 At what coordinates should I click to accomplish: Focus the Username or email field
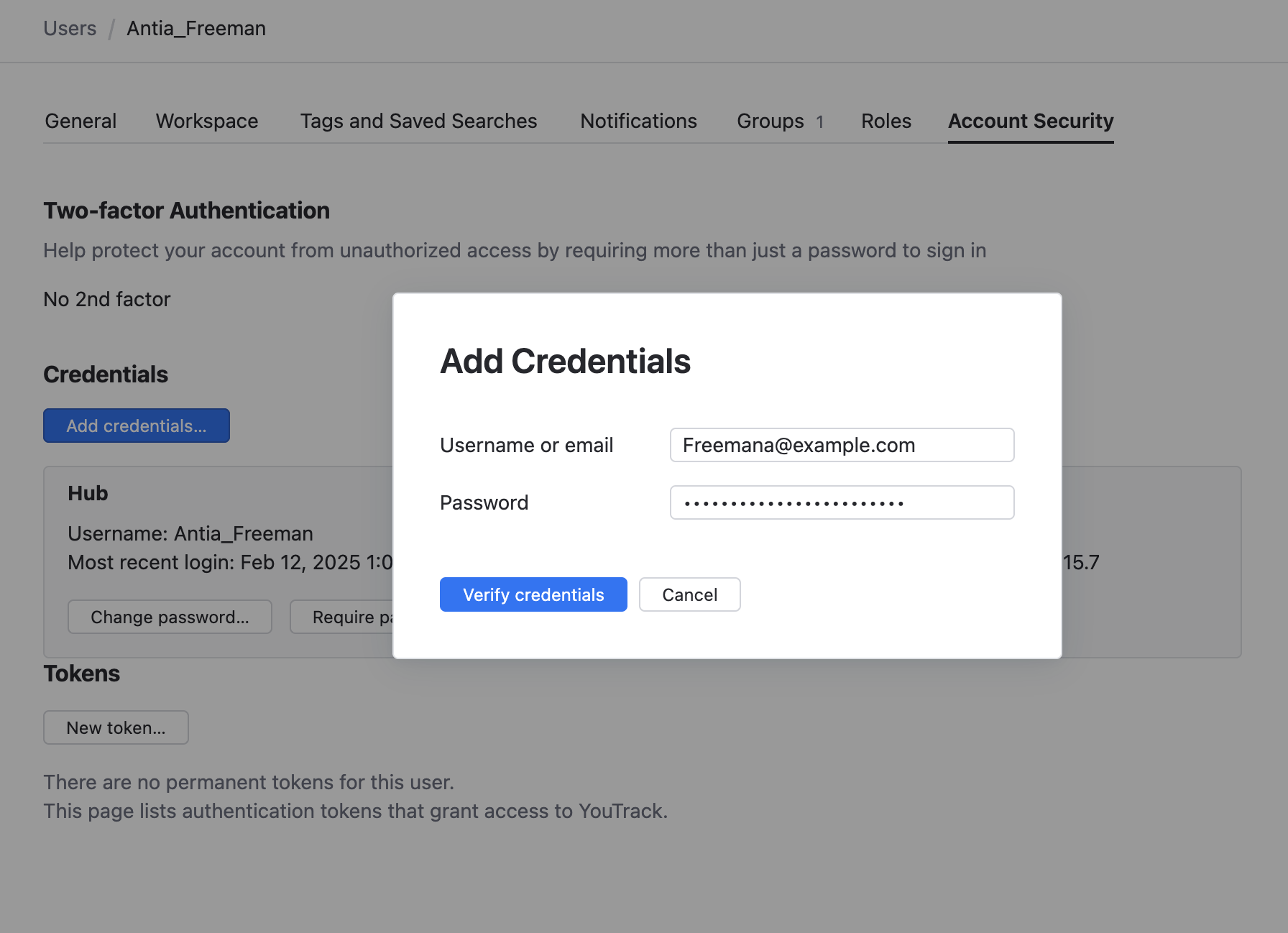point(842,445)
